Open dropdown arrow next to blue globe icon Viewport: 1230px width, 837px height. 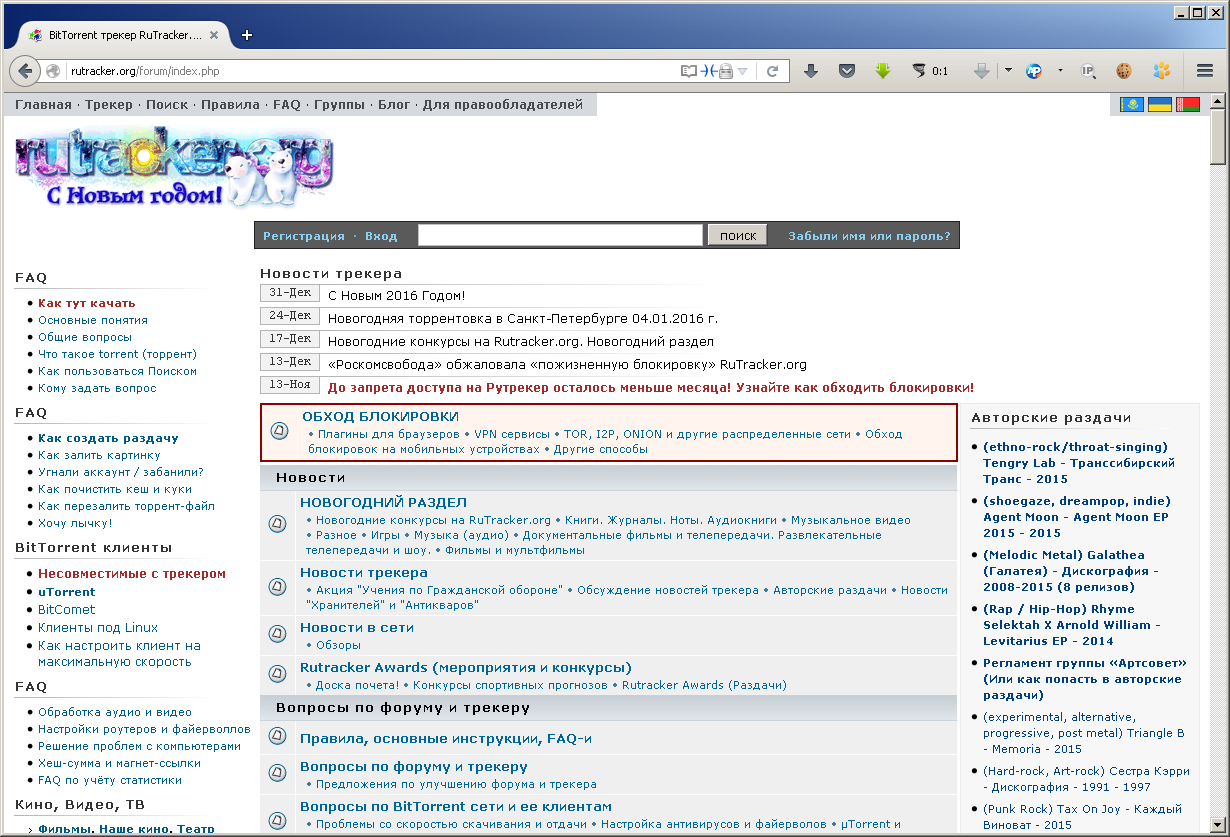point(1060,71)
